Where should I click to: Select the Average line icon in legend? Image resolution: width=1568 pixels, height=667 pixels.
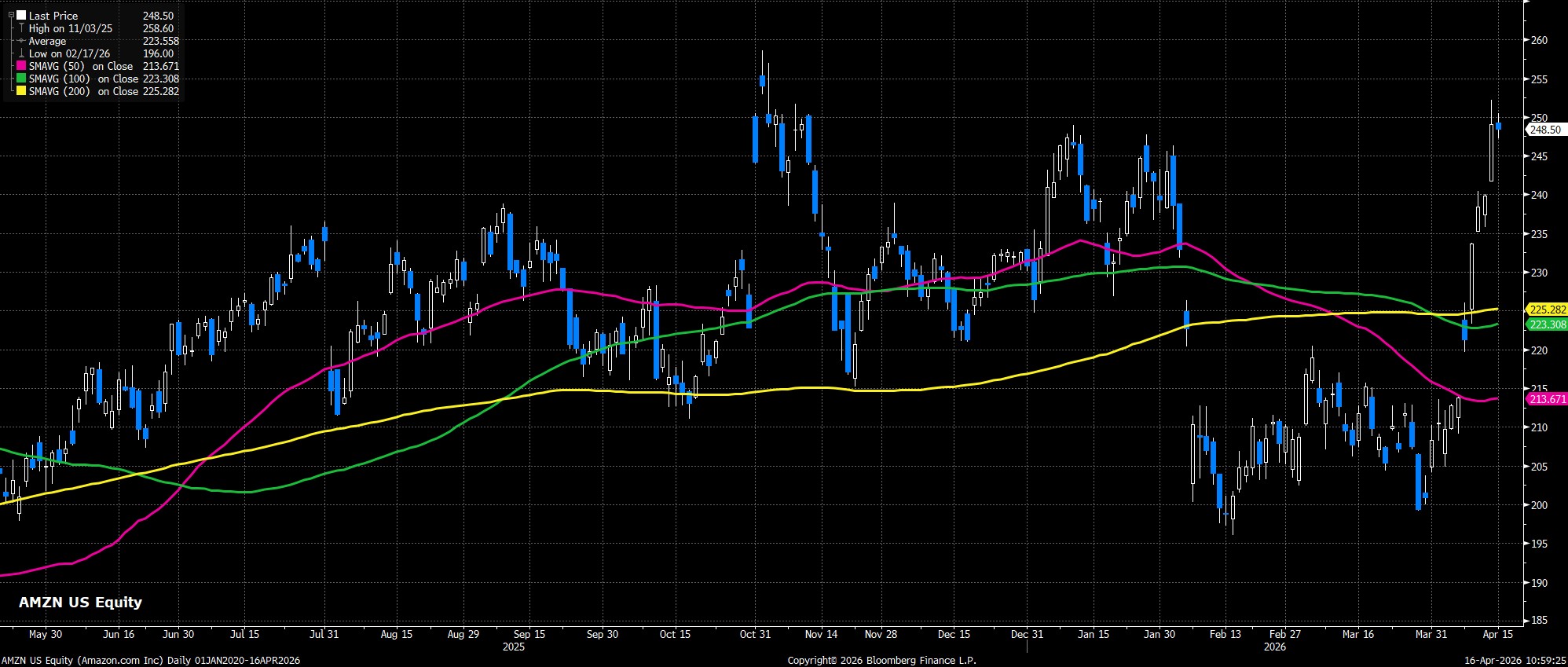coord(21,41)
